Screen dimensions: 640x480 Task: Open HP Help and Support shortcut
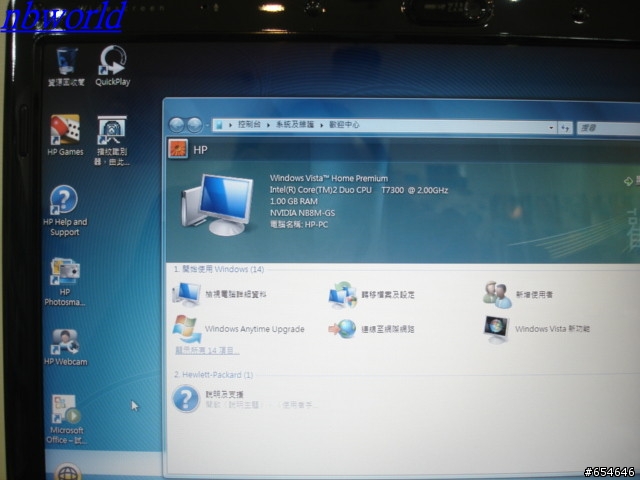tap(64, 210)
